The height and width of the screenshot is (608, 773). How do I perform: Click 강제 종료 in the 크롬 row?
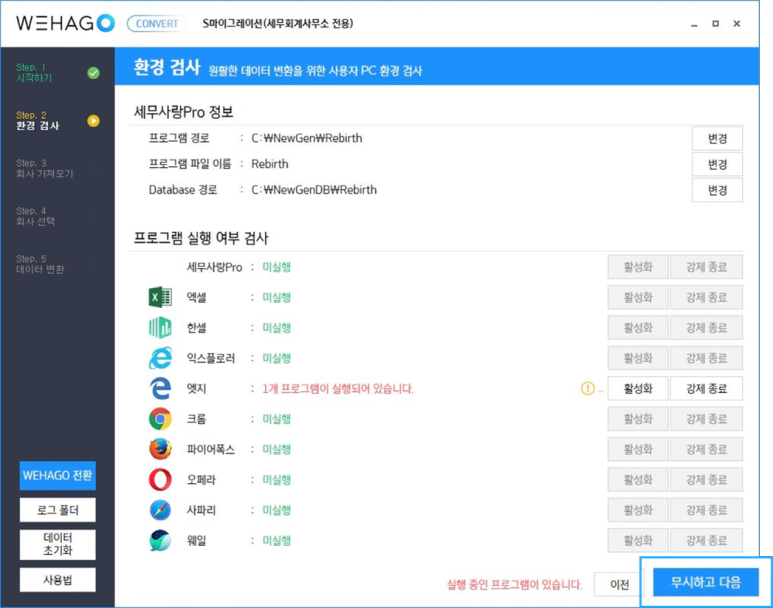[706, 419]
